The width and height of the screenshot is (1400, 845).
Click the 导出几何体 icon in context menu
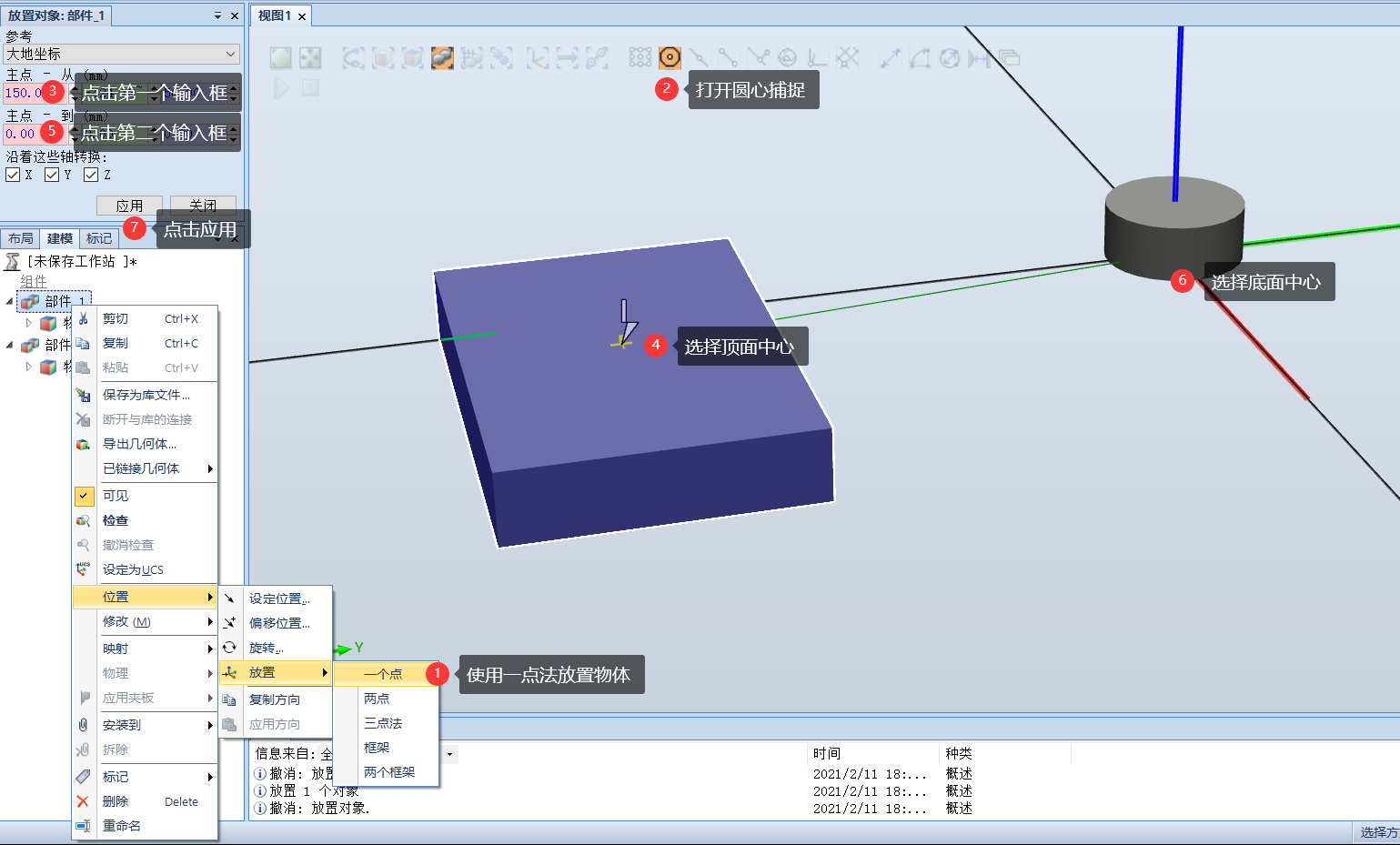point(83,444)
